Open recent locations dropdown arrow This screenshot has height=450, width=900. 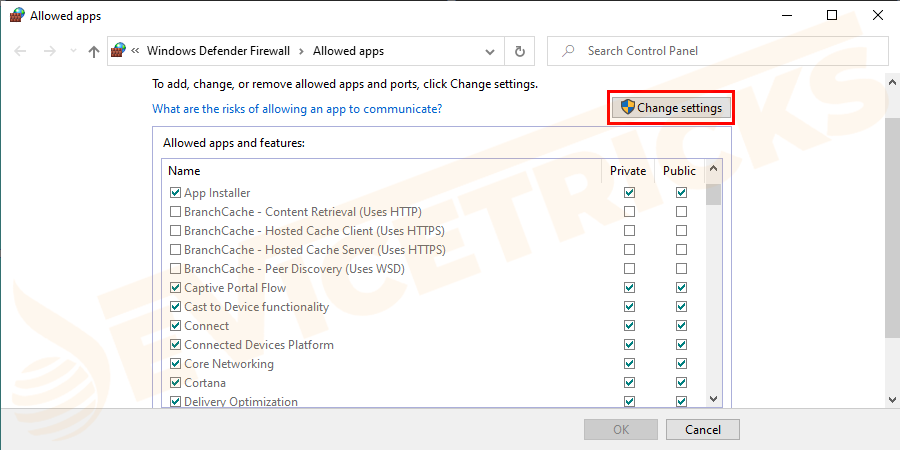coord(73,51)
